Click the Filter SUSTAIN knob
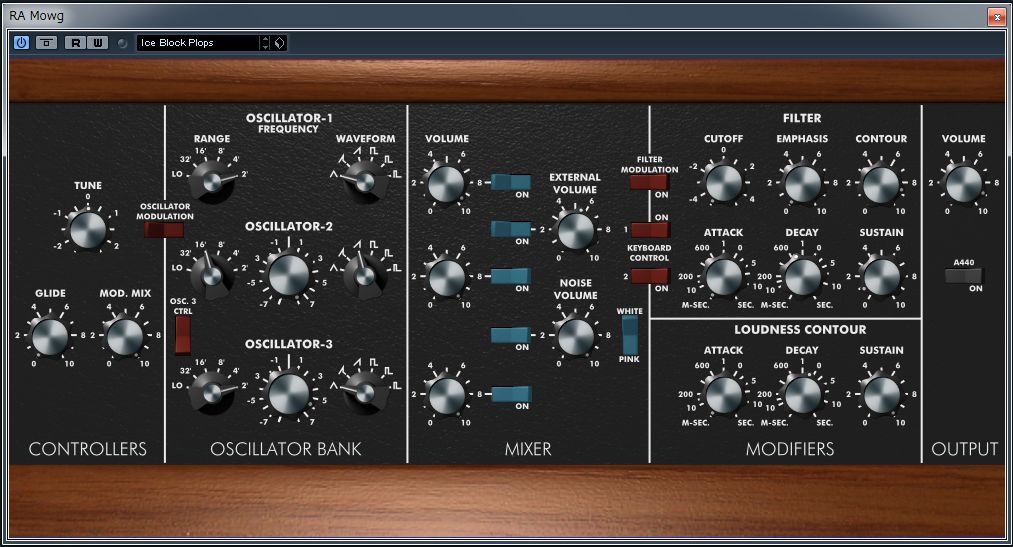 tap(881, 276)
